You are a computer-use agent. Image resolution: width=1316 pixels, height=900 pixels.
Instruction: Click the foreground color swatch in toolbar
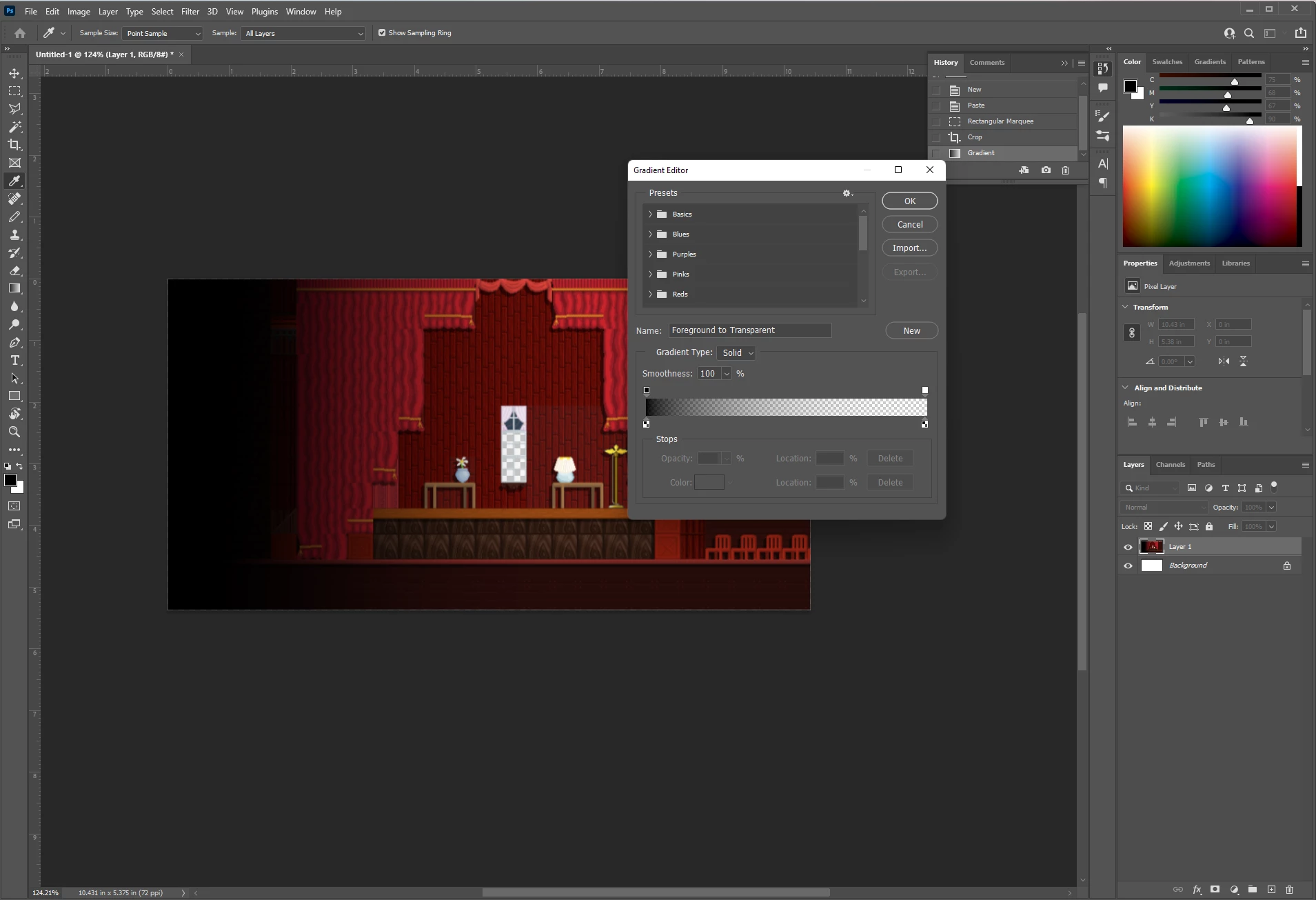point(10,481)
